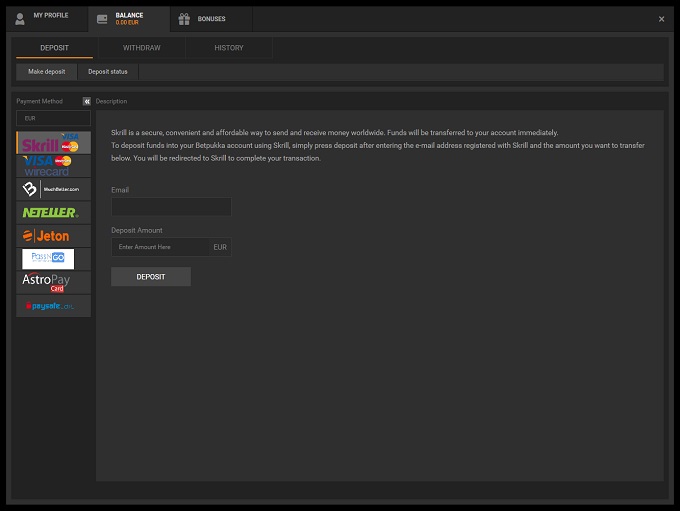Viewport: 680px width, 511px height.
Task: Pick Neteller as payment method
Action: (x=53, y=212)
